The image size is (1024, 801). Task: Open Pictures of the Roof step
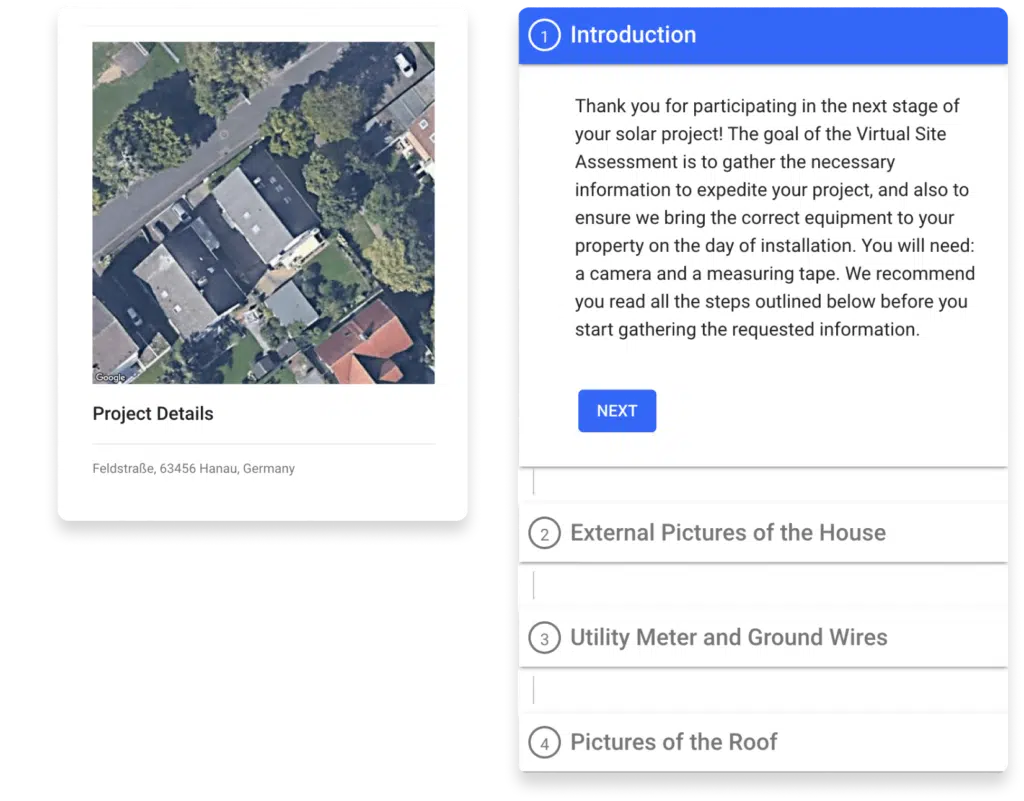[763, 742]
